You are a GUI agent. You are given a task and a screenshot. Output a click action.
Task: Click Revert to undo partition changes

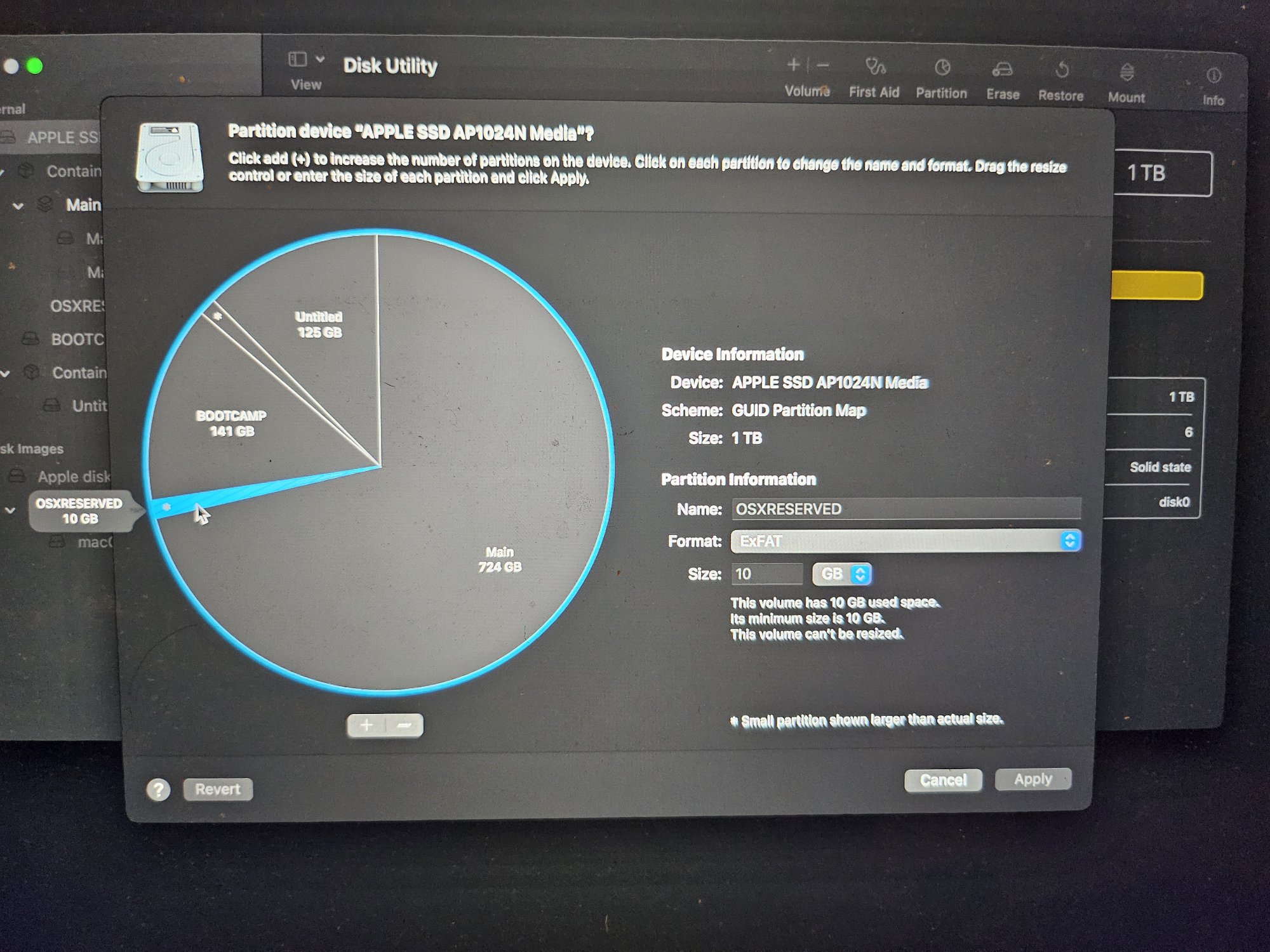click(x=216, y=790)
